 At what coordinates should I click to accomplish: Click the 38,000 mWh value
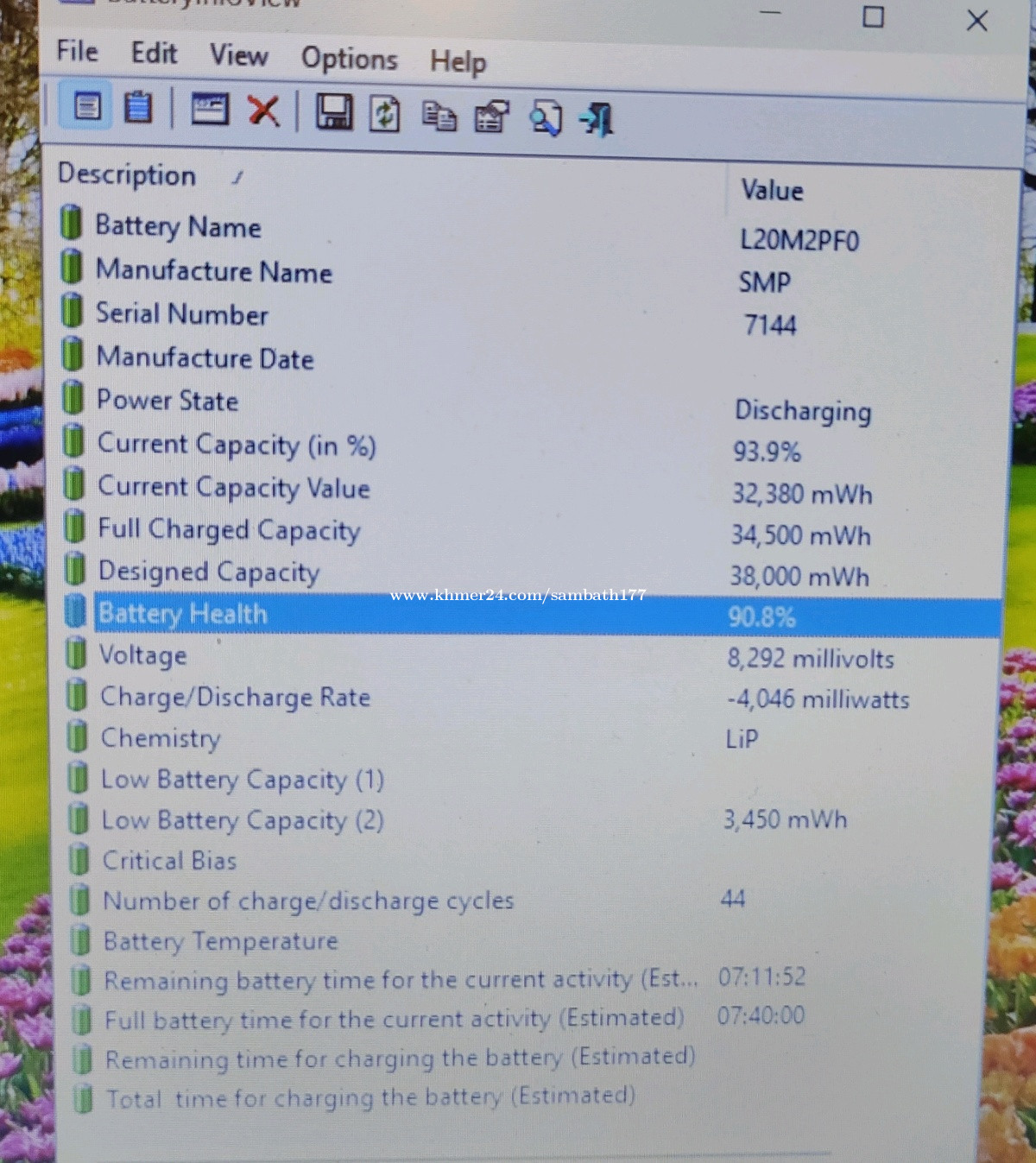(799, 576)
